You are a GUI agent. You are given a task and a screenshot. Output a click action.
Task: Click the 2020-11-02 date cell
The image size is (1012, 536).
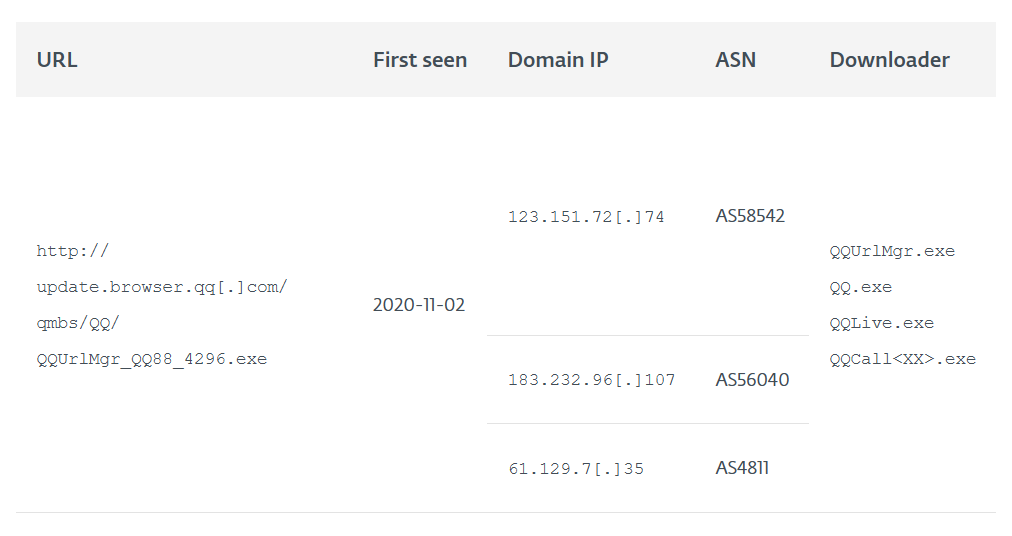pyautogui.click(x=419, y=305)
